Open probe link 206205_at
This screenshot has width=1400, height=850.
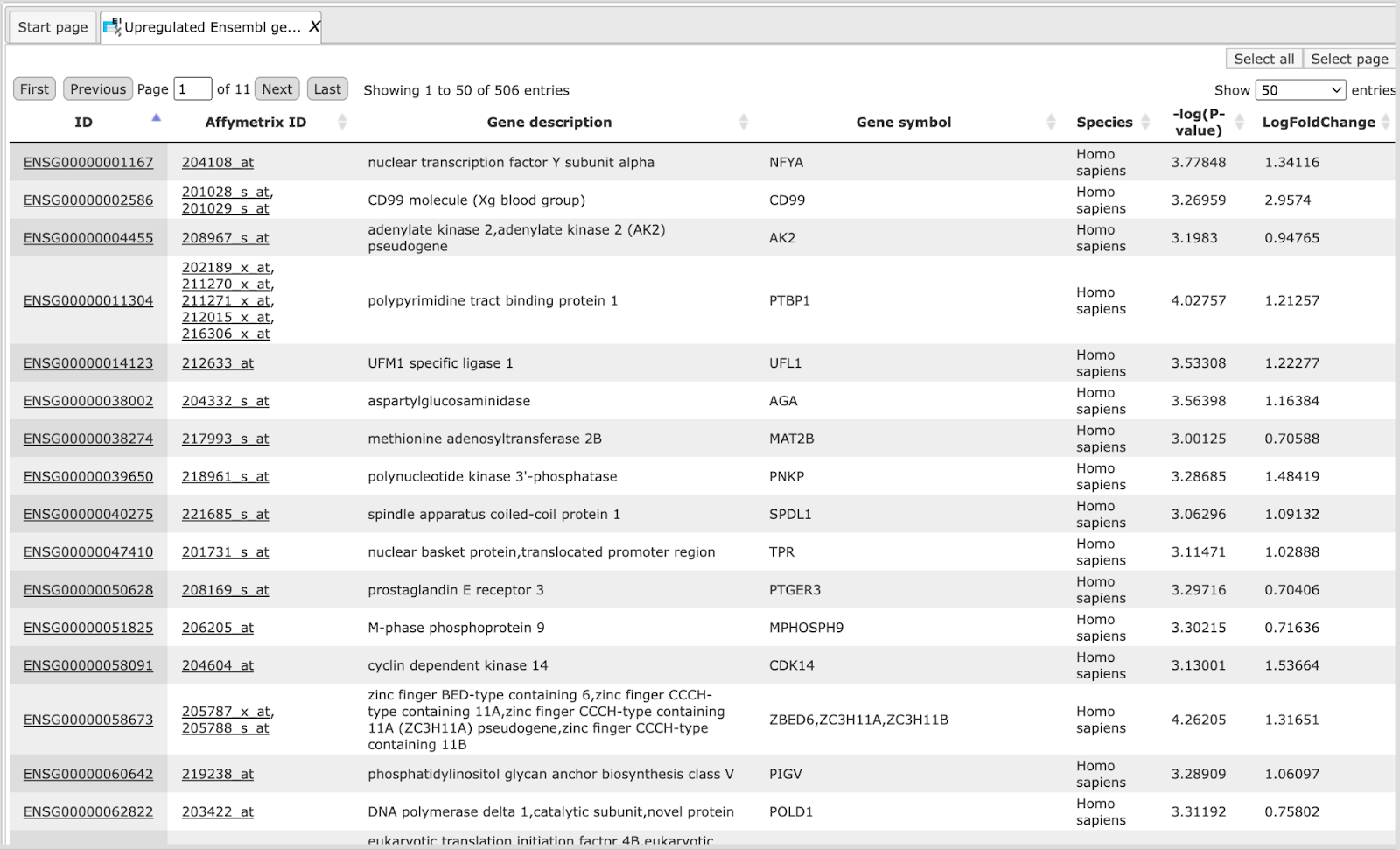coord(218,627)
